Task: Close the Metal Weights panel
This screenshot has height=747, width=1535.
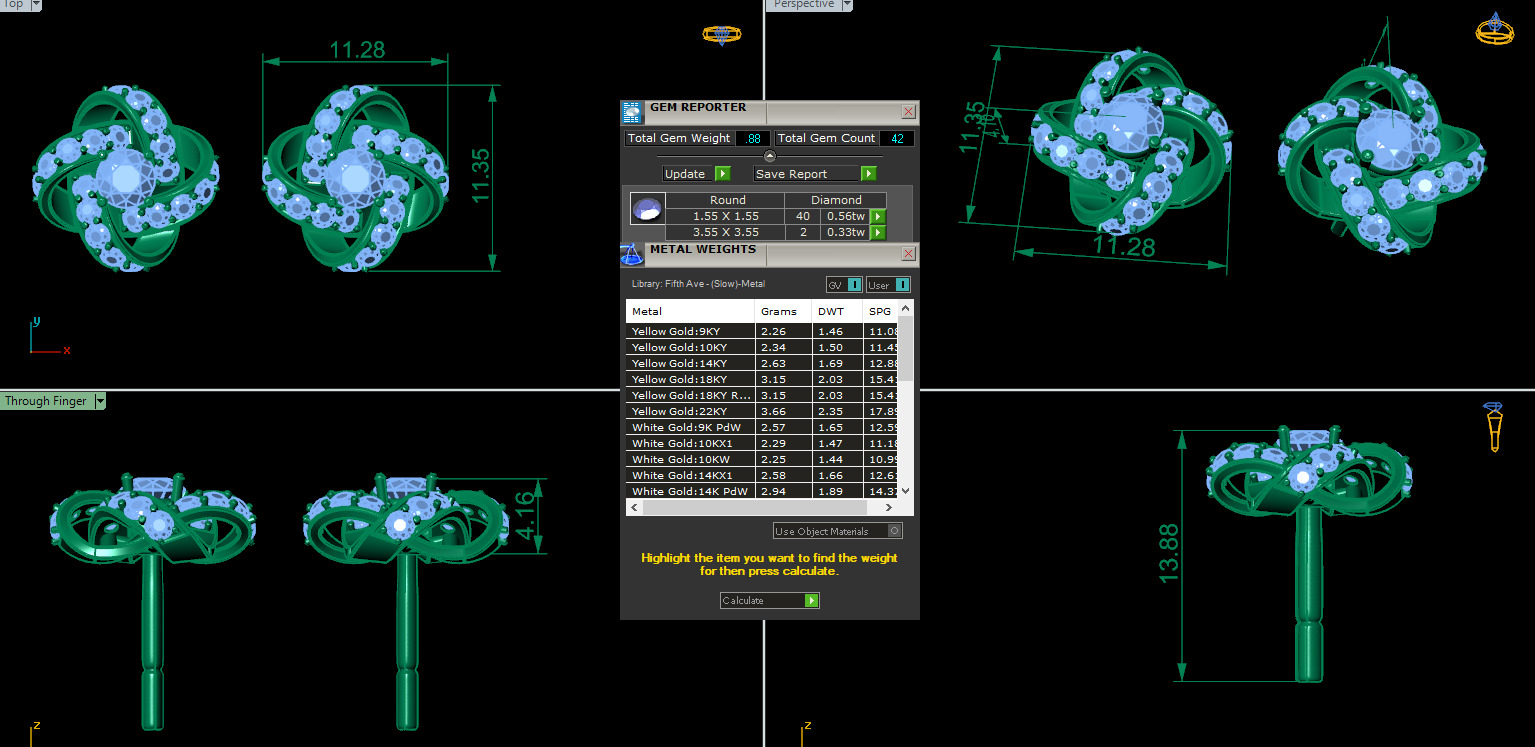Action: tap(908, 254)
